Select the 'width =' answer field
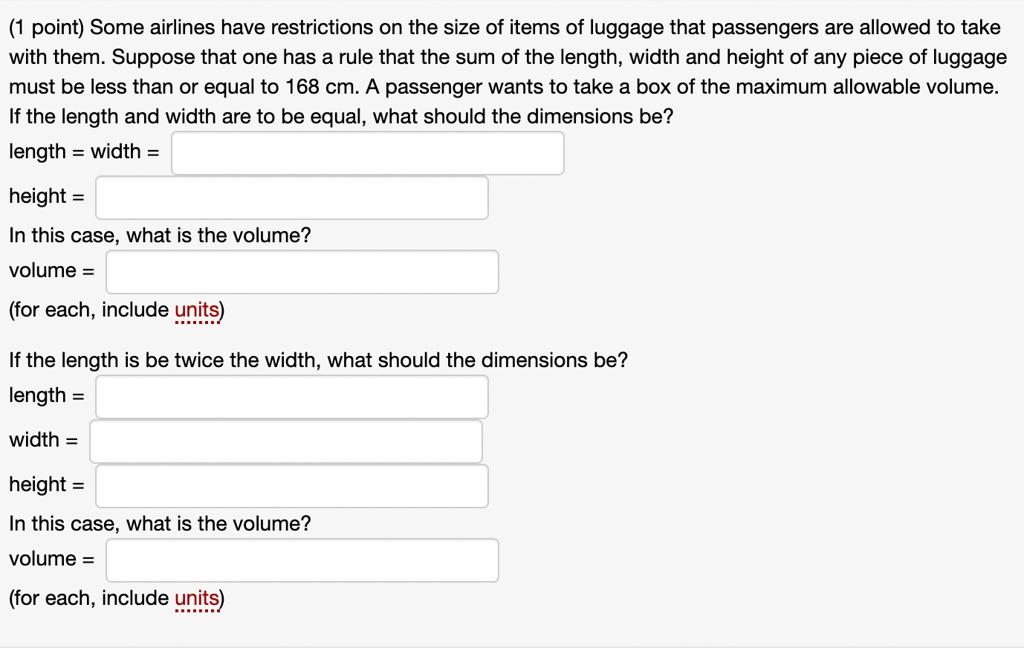1024x648 pixels. pos(286,442)
